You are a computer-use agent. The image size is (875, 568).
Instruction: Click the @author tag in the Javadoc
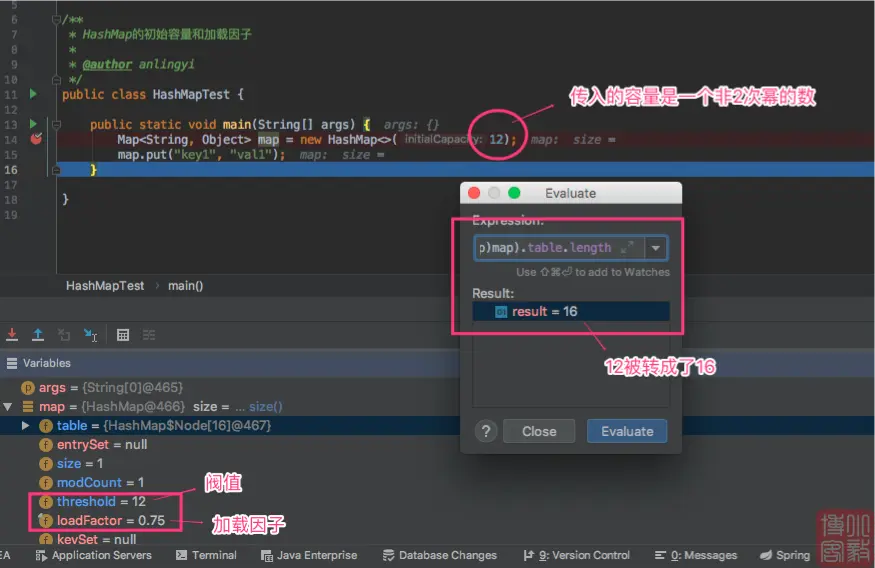click(x=107, y=64)
